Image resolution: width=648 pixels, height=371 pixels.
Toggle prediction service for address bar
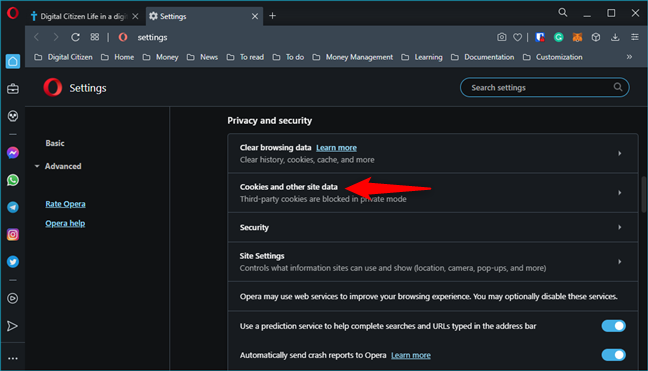pos(613,326)
